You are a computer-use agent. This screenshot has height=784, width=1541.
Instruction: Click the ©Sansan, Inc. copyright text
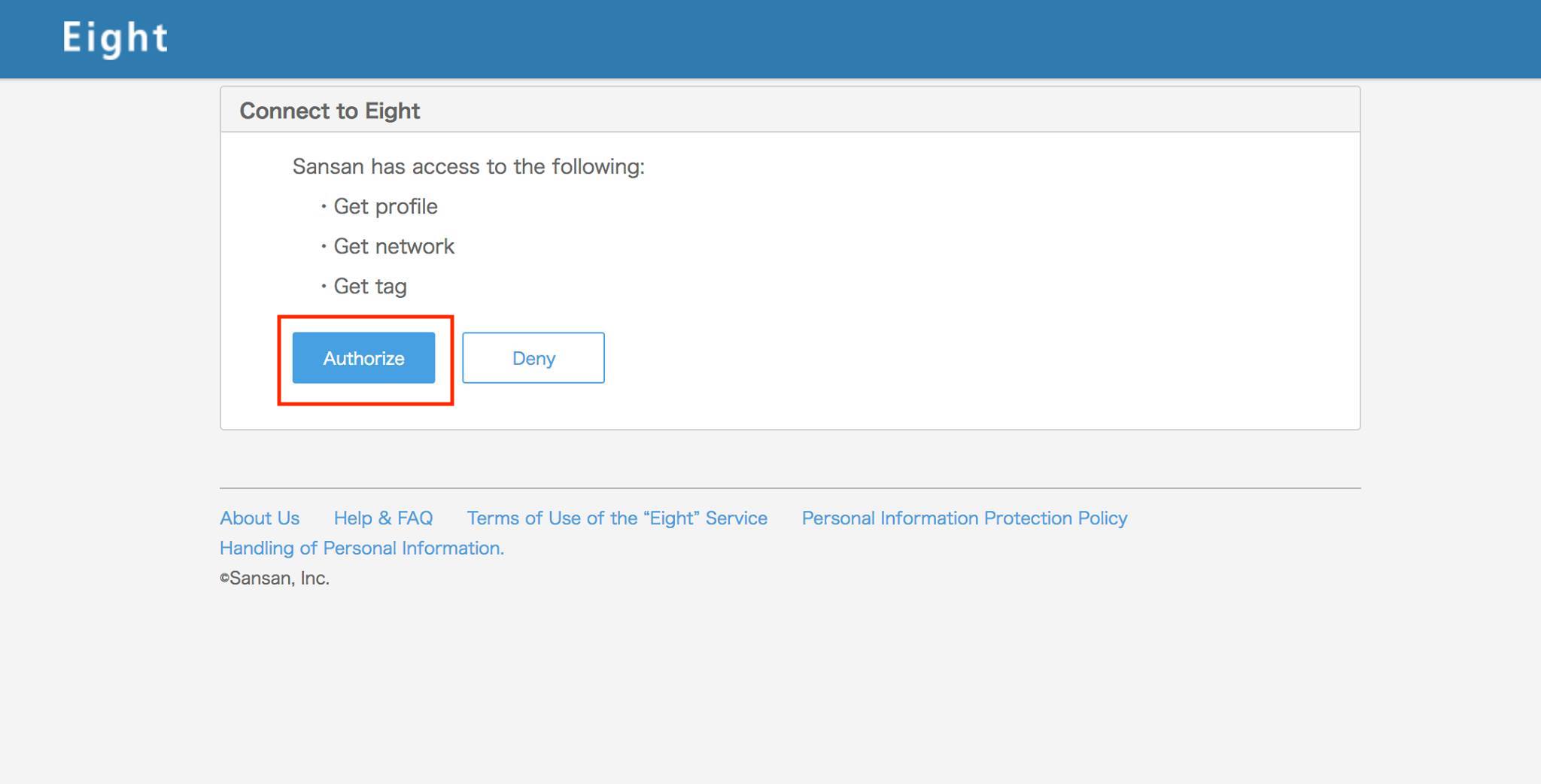(275, 579)
